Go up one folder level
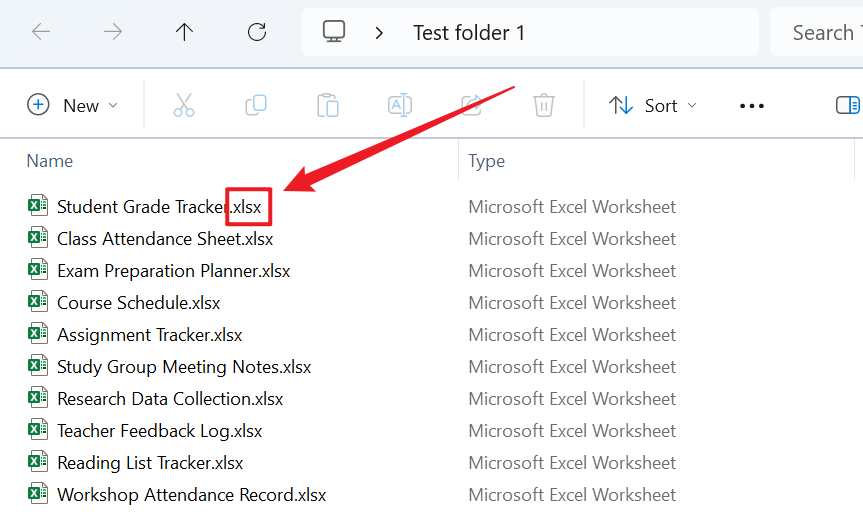The width and height of the screenshot is (863, 520). point(184,32)
